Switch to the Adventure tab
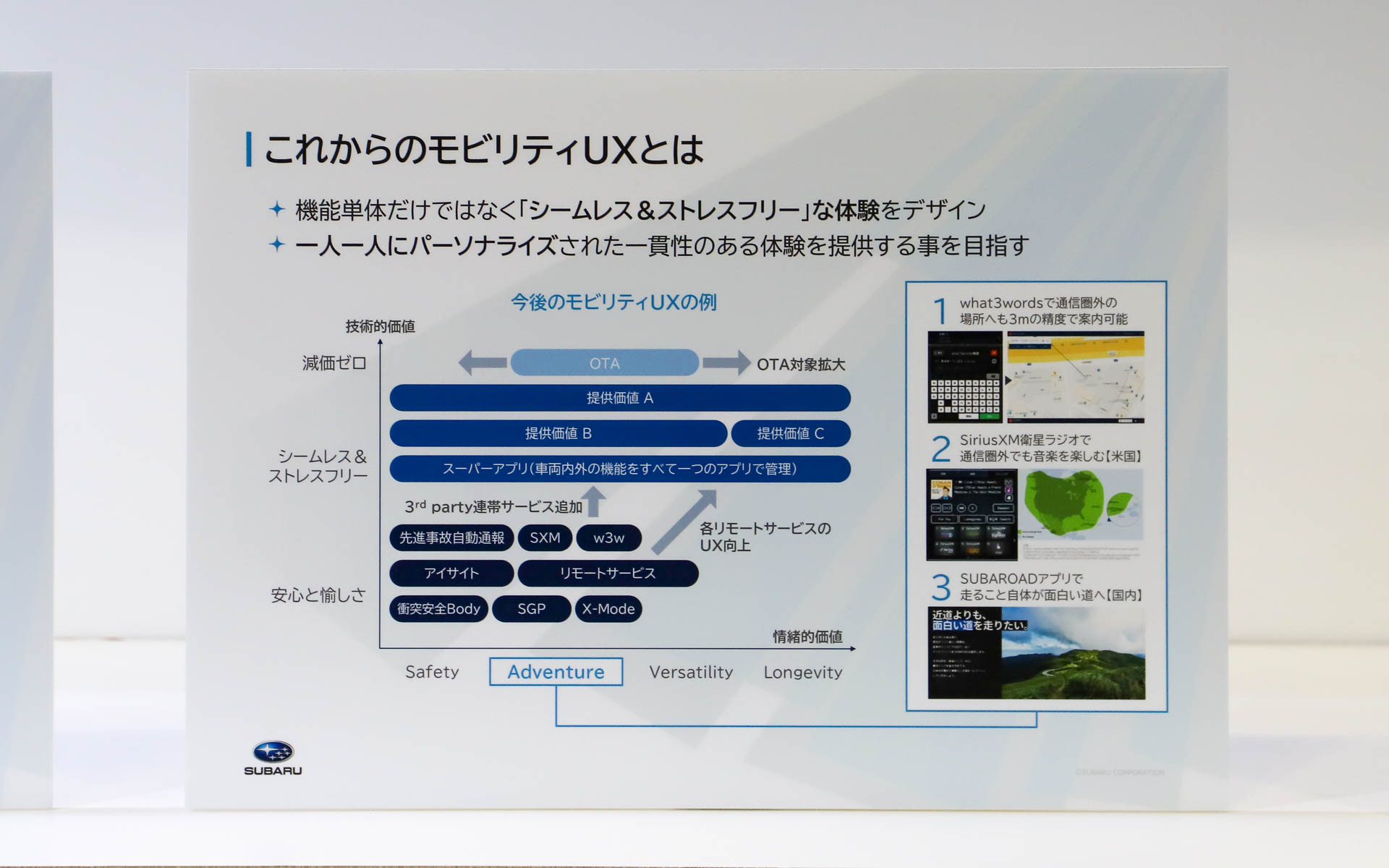 pos(556,672)
